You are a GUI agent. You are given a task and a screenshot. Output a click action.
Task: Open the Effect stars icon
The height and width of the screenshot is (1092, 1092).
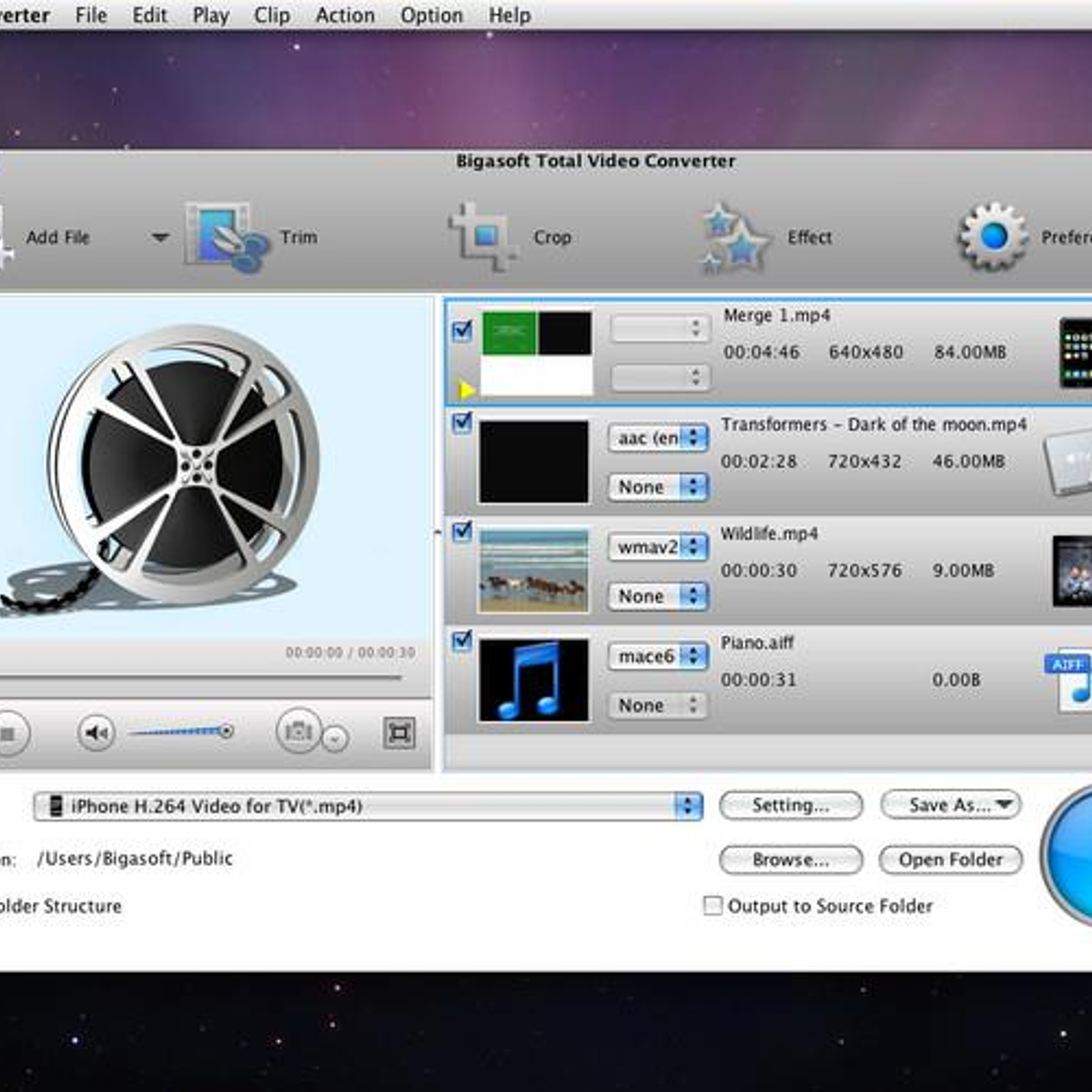[x=734, y=238]
